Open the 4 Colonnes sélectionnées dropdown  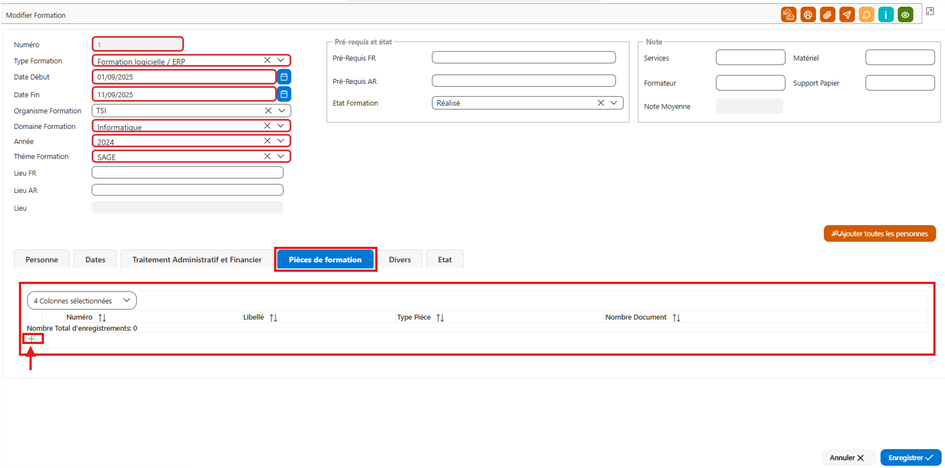coord(82,301)
